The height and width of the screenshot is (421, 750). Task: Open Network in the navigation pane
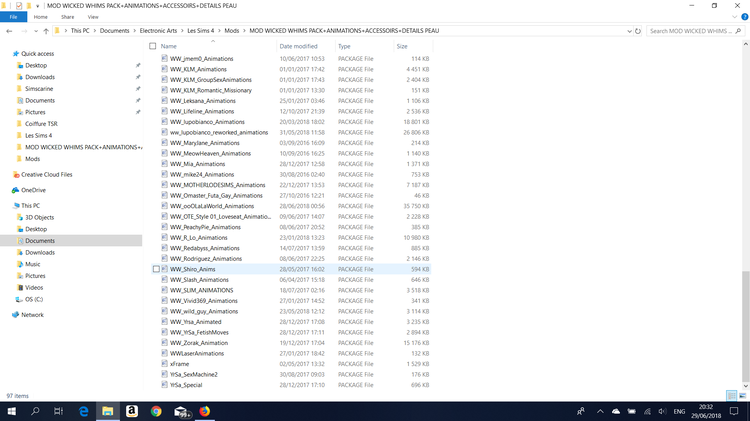pos(32,315)
